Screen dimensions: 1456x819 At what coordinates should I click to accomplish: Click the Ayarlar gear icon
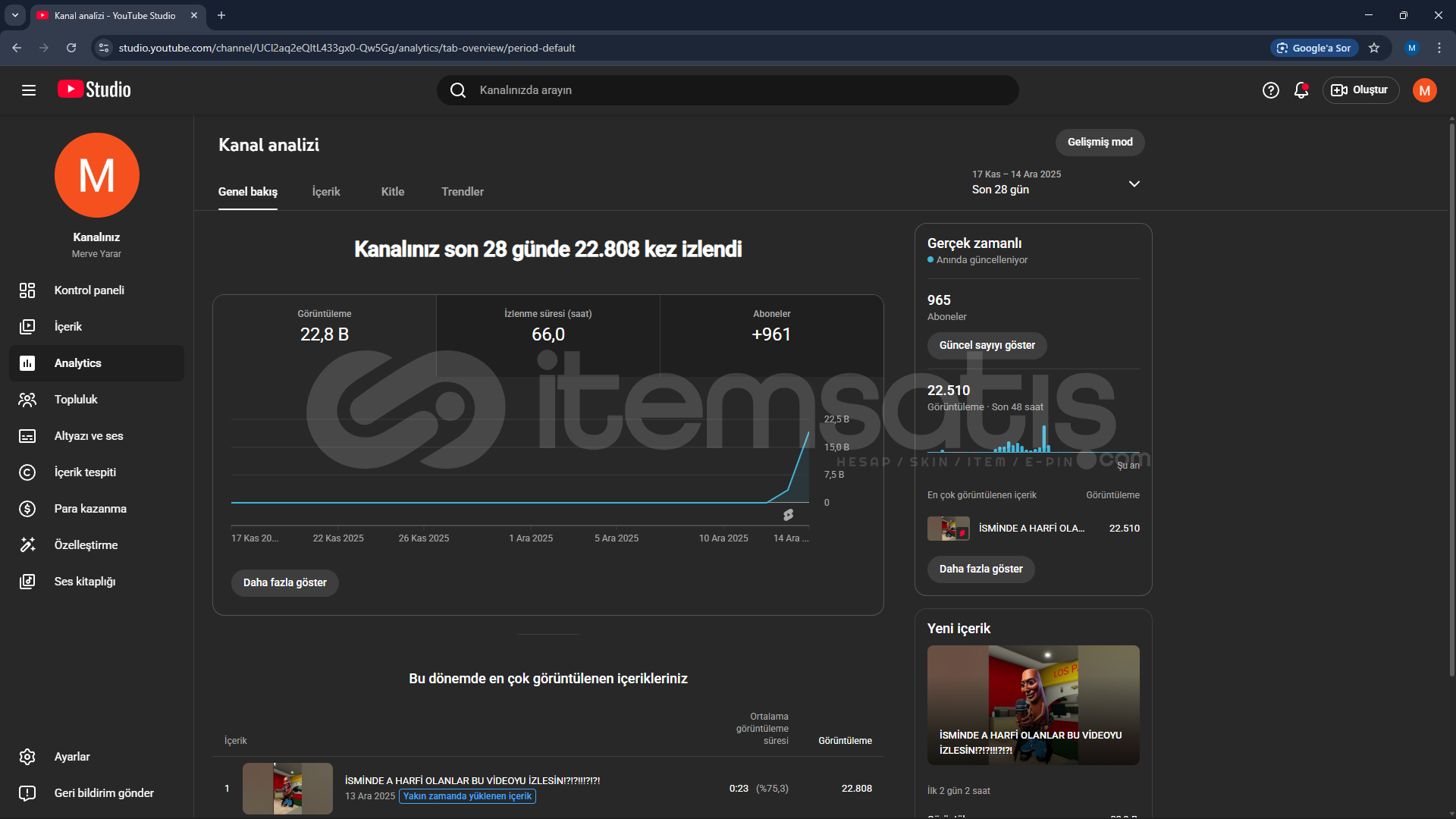click(x=27, y=757)
